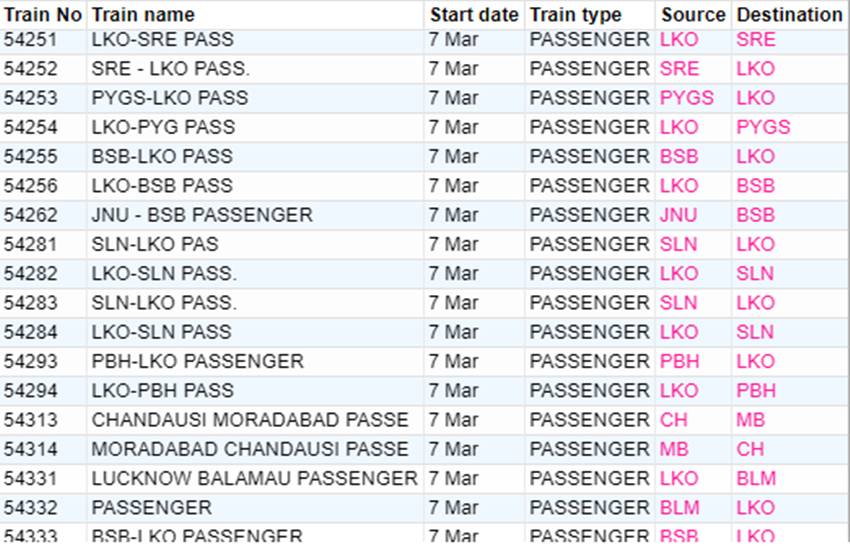Image resolution: width=850 pixels, height=550 pixels.
Task: Click the Source column header
Action: coord(693,15)
